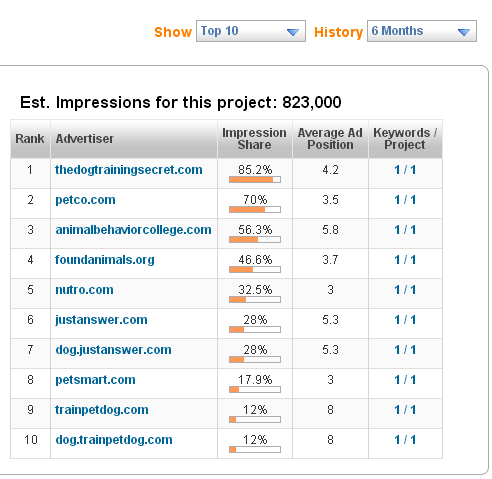
Task: Open the 1 / 1 keywords link for petco.com
Action: click(405, 200)
